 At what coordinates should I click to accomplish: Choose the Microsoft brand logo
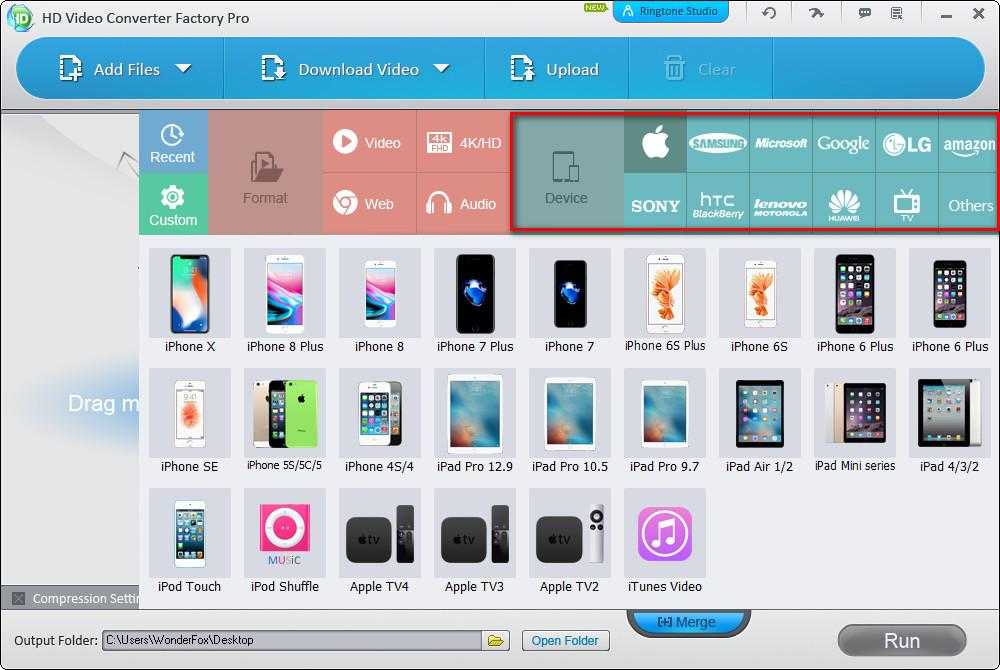point(781,143)
